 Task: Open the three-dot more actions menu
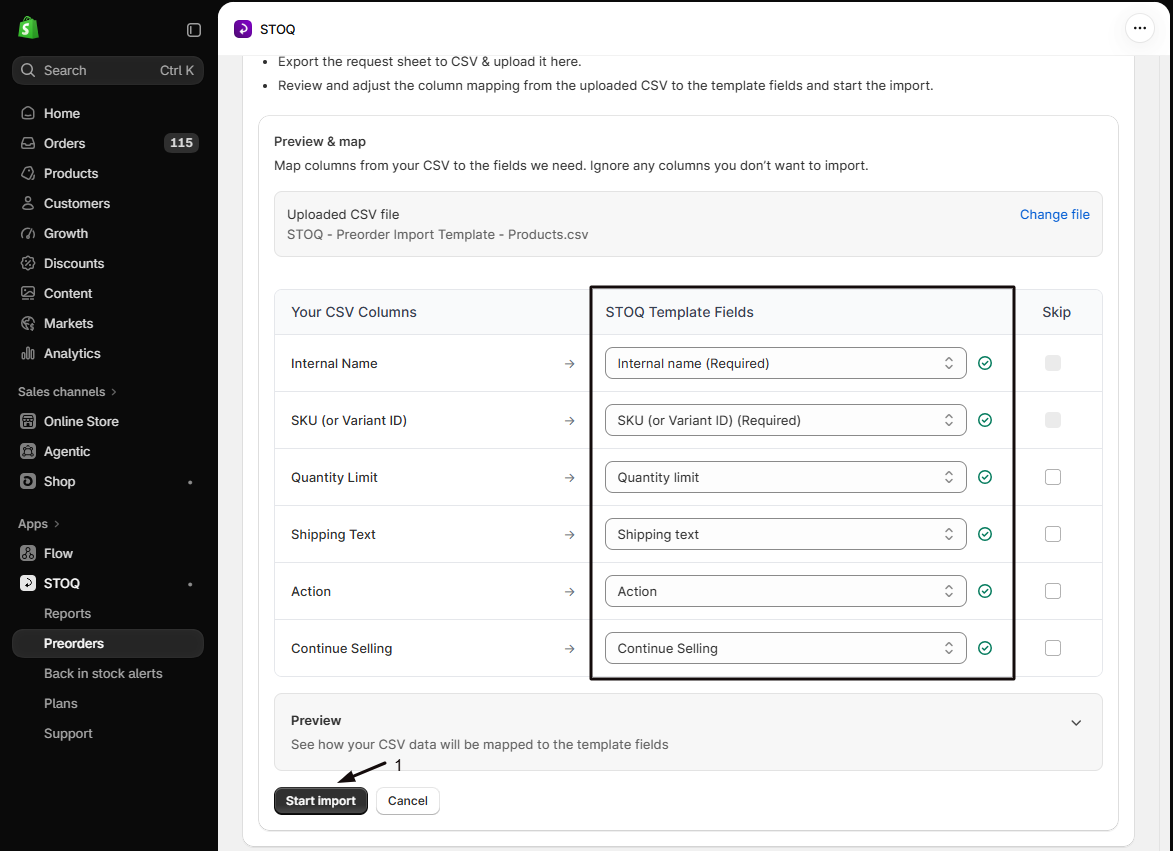pyautogui.click(x=1139, y=28)
